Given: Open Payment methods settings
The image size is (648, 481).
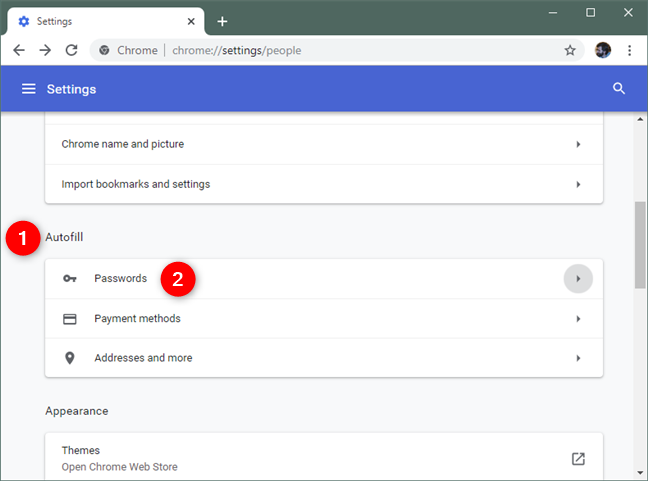Looking at the screenshot, I should [324, 319].
